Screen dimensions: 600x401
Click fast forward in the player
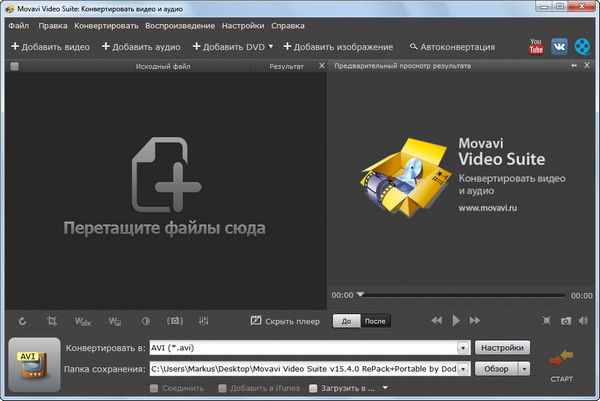pyautogui.click(x=474, y=320)
